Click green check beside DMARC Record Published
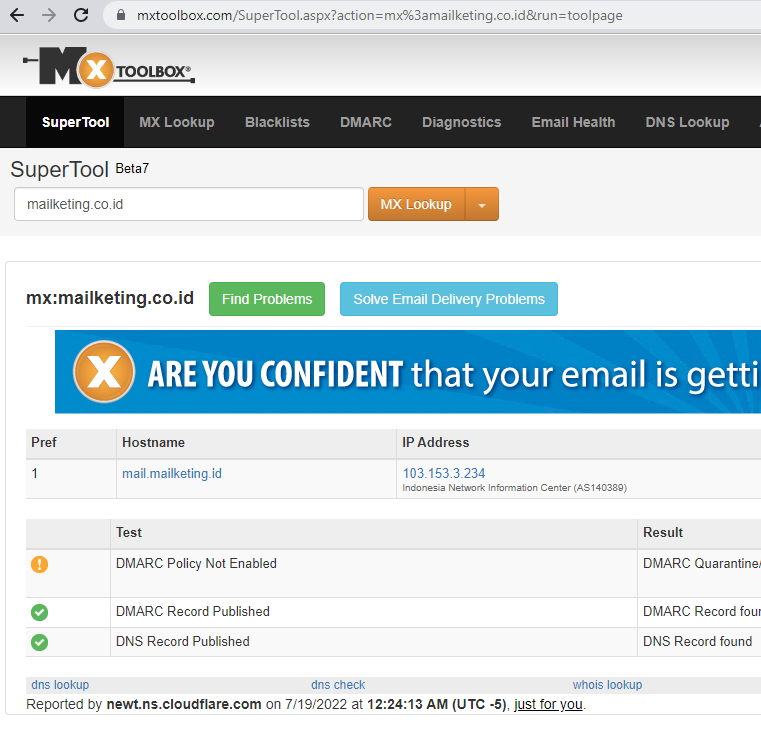This screenshot has height=733, width=761. (x=39, y=612)
